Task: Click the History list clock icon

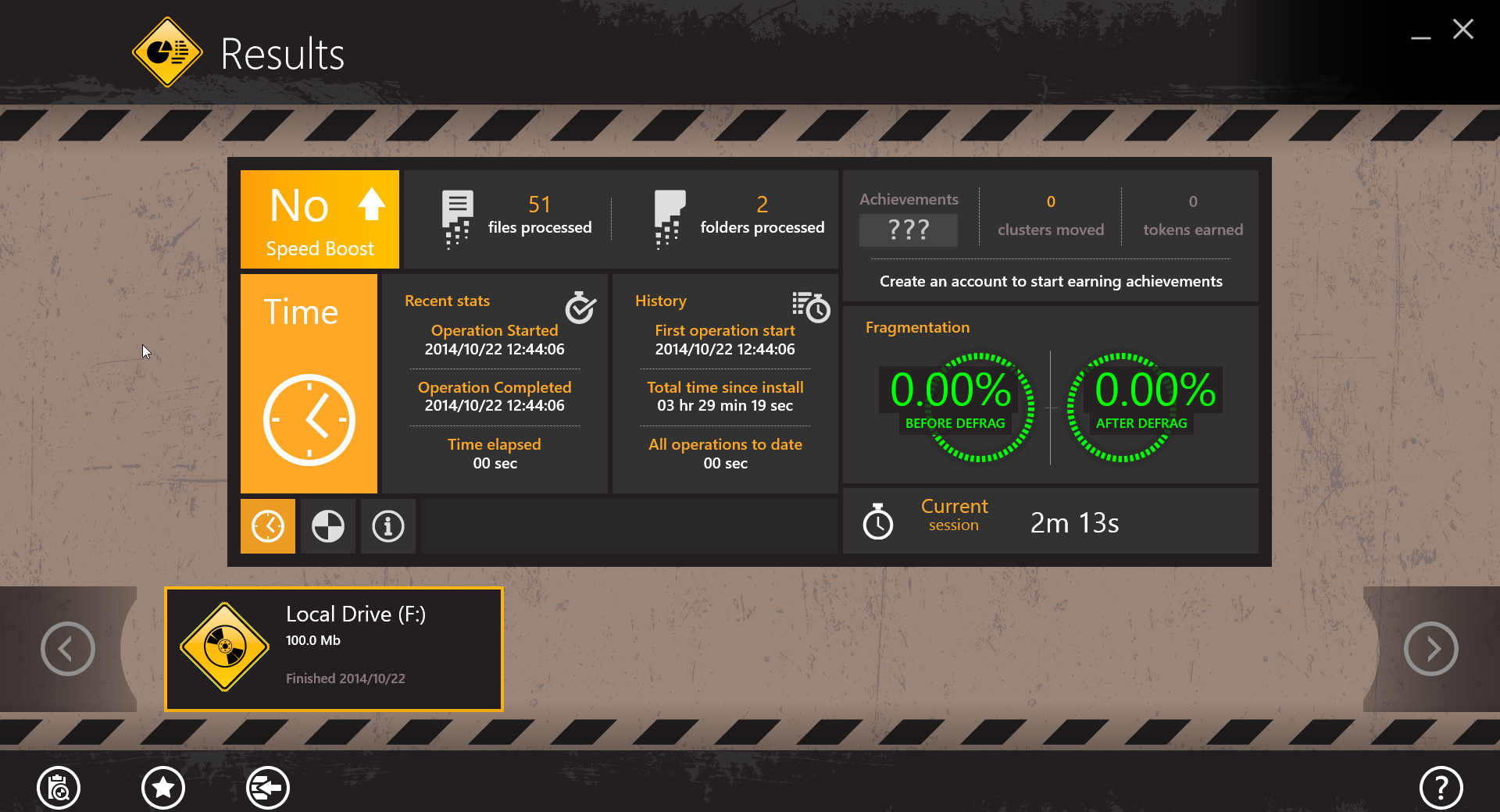Action: 811,307
